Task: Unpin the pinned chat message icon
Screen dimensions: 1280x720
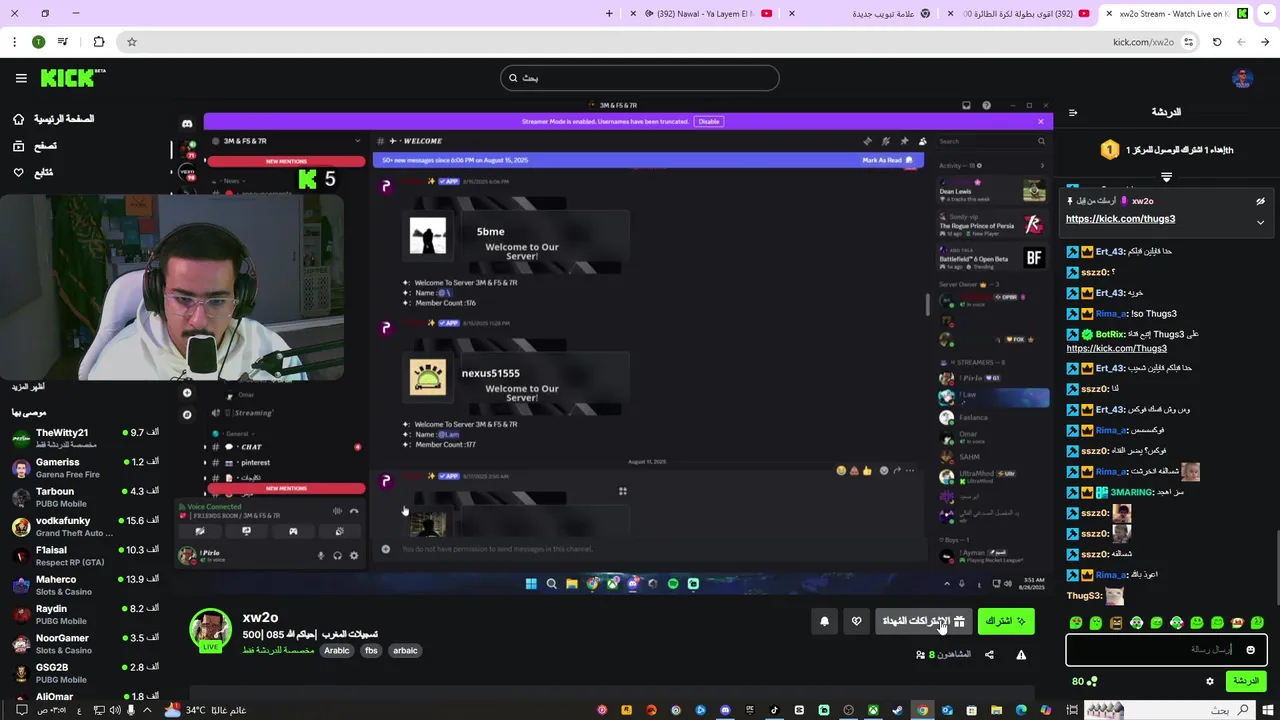Action: click(x=1260, y=201)
